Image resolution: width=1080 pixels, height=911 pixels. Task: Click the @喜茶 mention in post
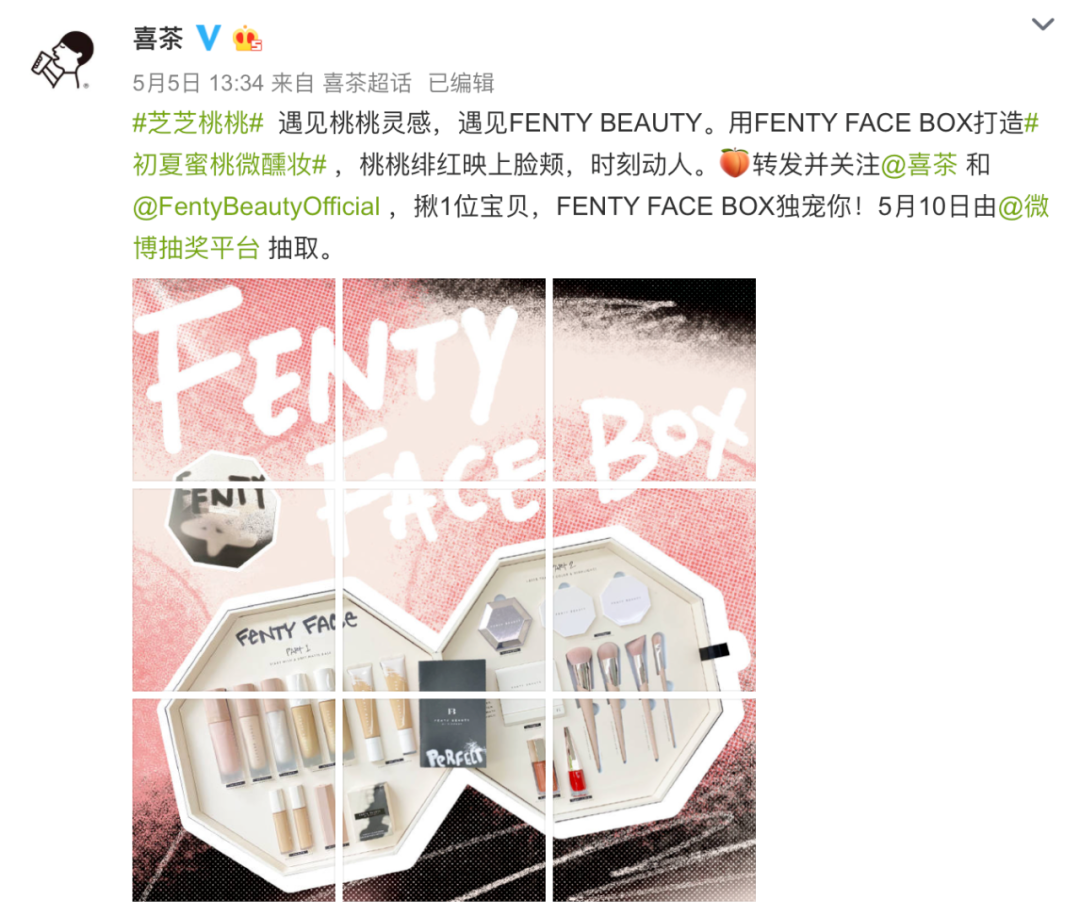919,165
